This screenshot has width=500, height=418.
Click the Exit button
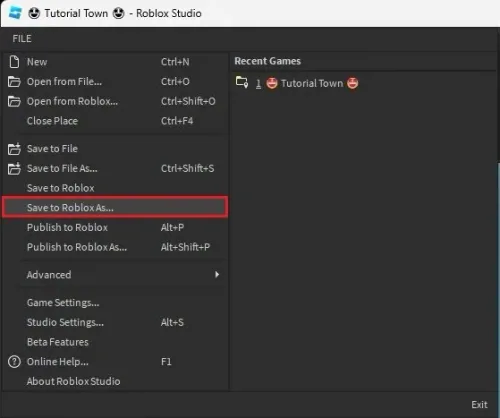click(479, 405)
